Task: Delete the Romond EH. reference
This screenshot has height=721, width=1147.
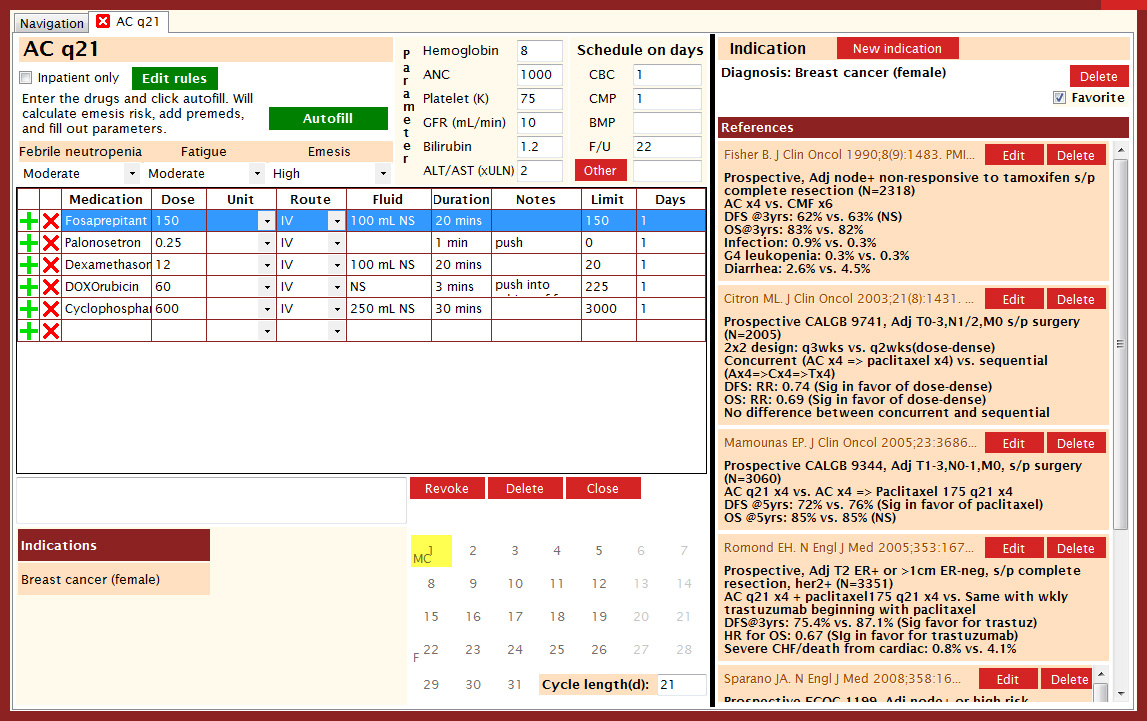Action: 1075,548
